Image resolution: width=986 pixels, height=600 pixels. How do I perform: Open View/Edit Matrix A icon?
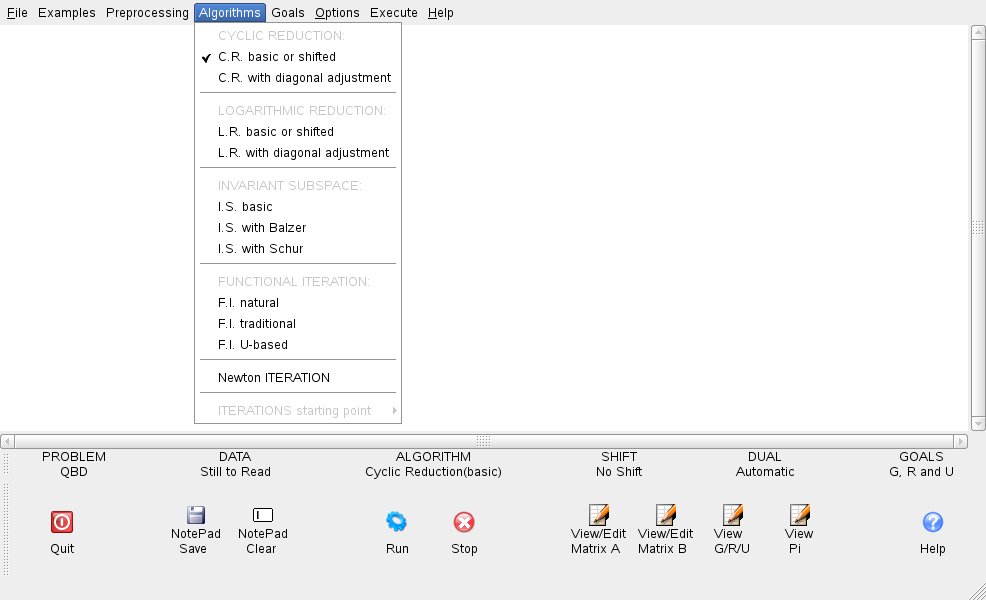pos(598,515)
